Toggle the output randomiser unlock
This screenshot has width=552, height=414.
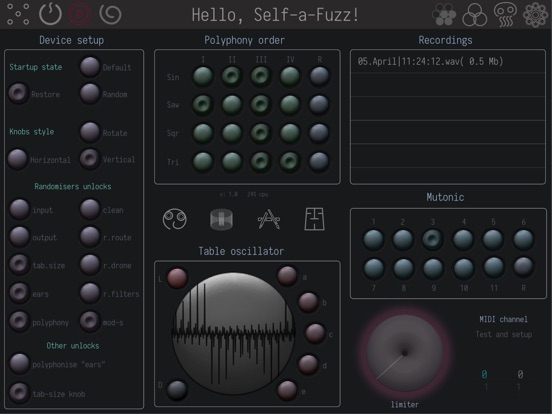tap(19, 237)
